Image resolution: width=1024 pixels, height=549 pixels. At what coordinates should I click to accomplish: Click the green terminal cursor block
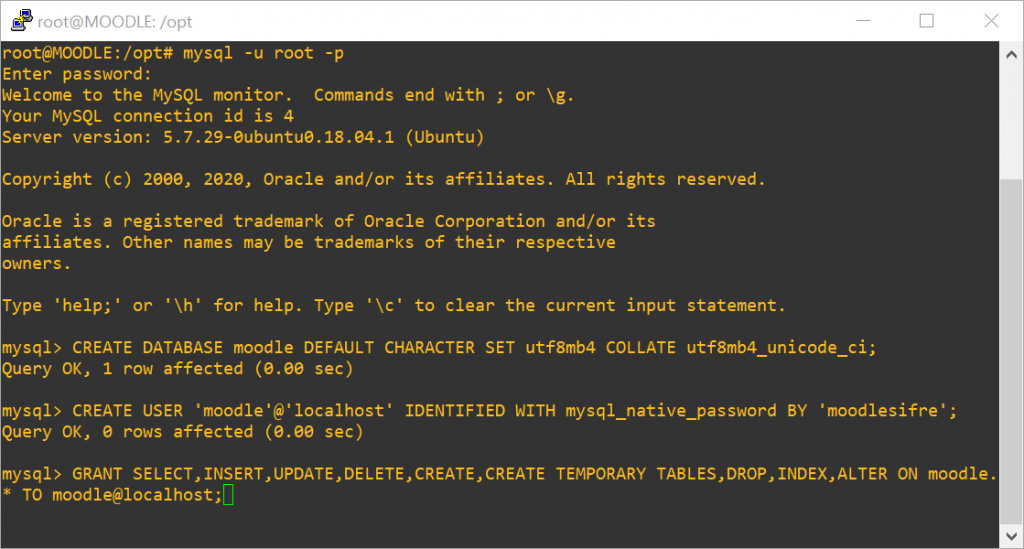[228, 495]
